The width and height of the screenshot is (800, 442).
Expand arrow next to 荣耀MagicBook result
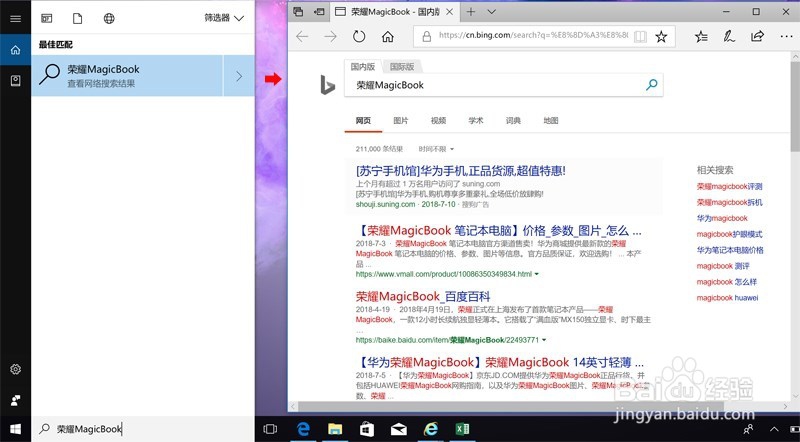tap(239, 76)
